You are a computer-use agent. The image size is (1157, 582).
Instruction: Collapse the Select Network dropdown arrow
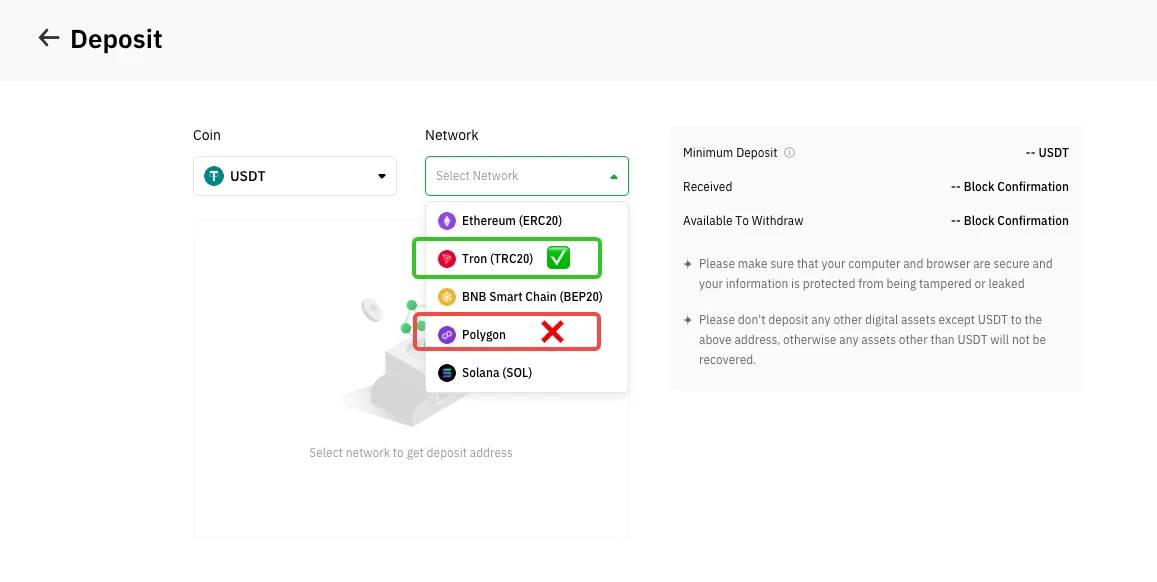(613, 176)
